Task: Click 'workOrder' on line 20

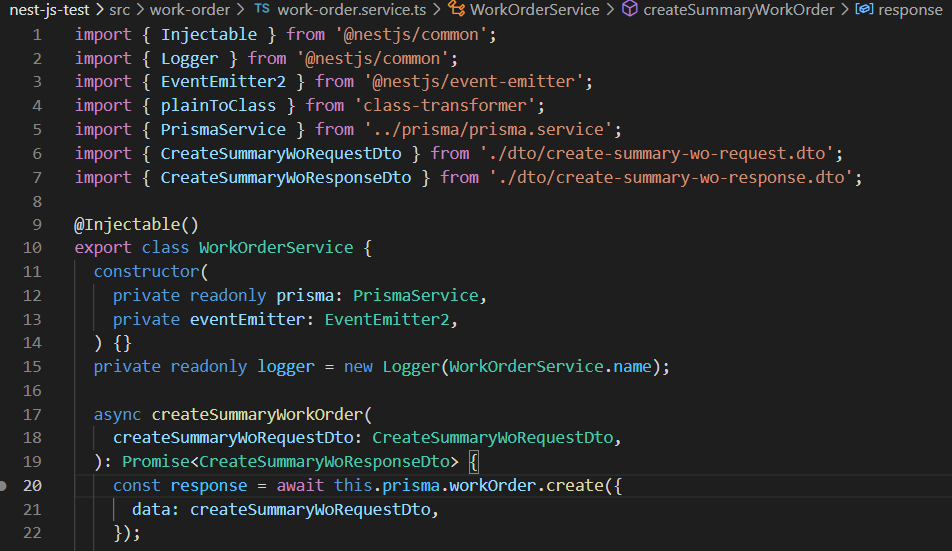Action: (x=493, y=486)
